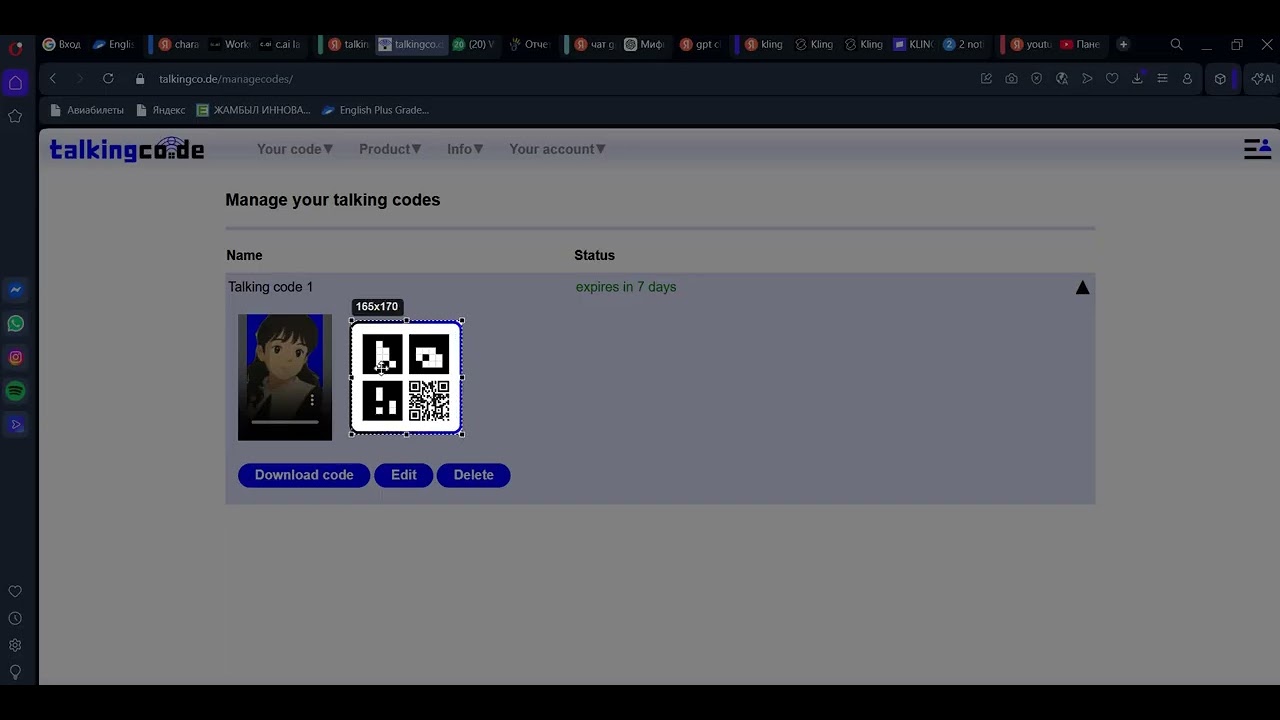Screen dimensions: 1280x720
Task: Switch to the c.ai tab
Action: tap(280, 45)
